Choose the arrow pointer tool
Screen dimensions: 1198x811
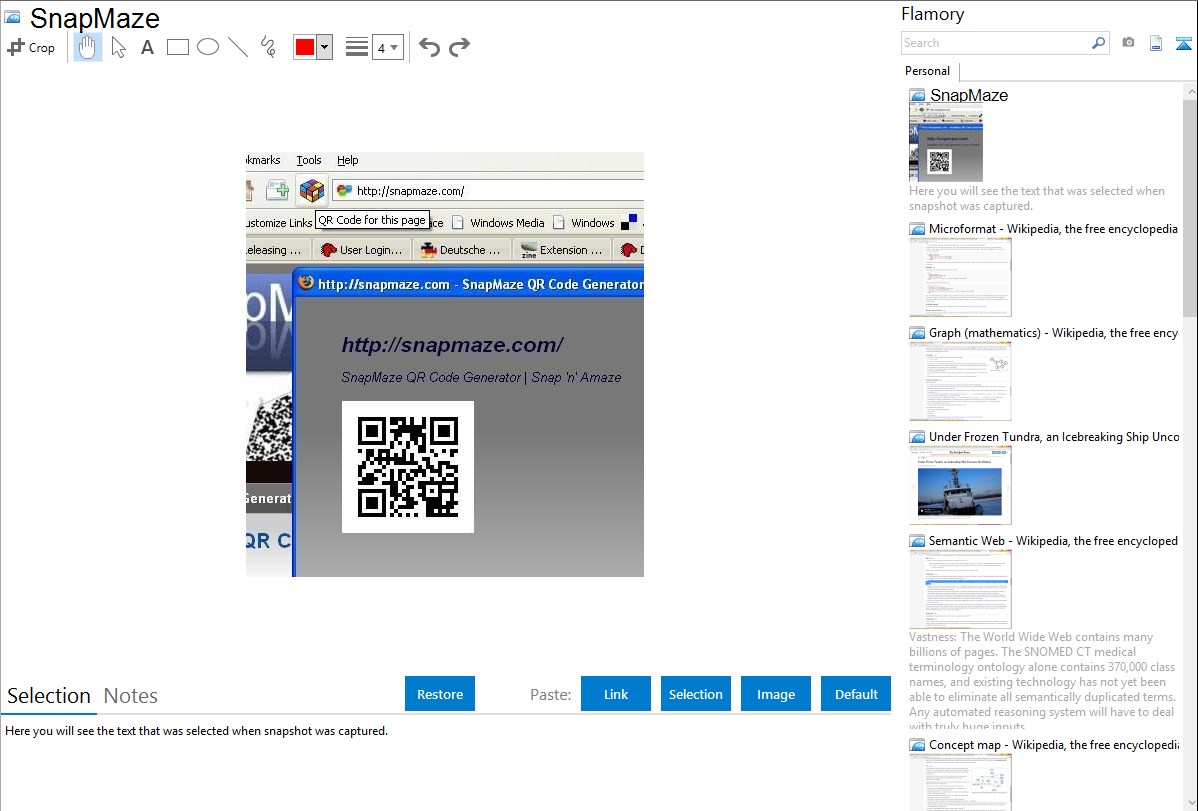point(118,47)
